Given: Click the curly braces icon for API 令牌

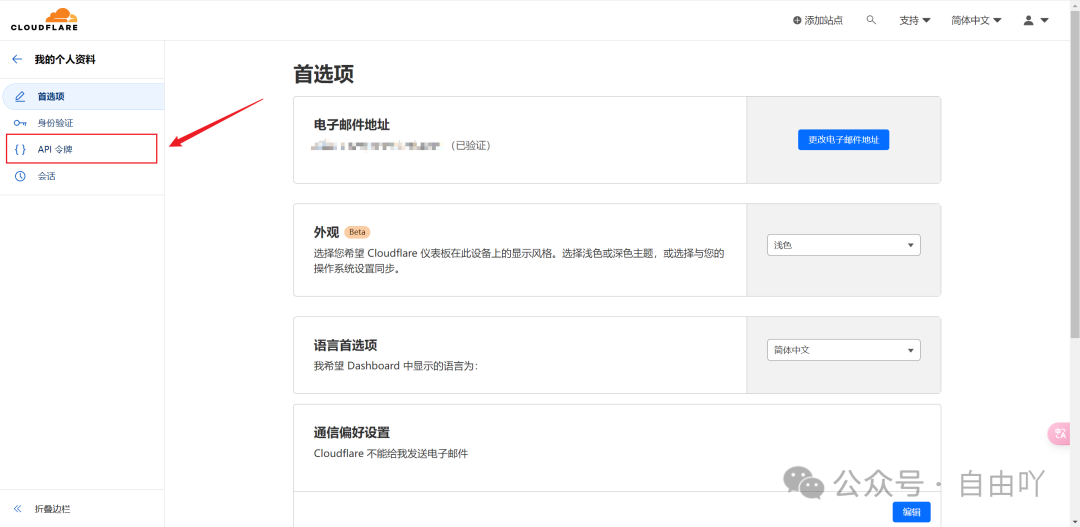Looking at the screenshot, I should 20,149.
